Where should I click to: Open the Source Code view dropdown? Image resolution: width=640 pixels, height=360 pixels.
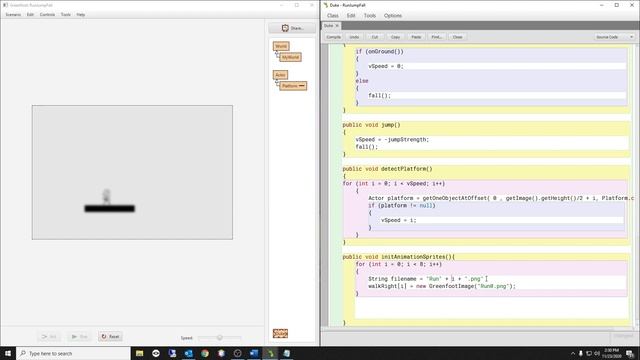click(x=614, y=37)
